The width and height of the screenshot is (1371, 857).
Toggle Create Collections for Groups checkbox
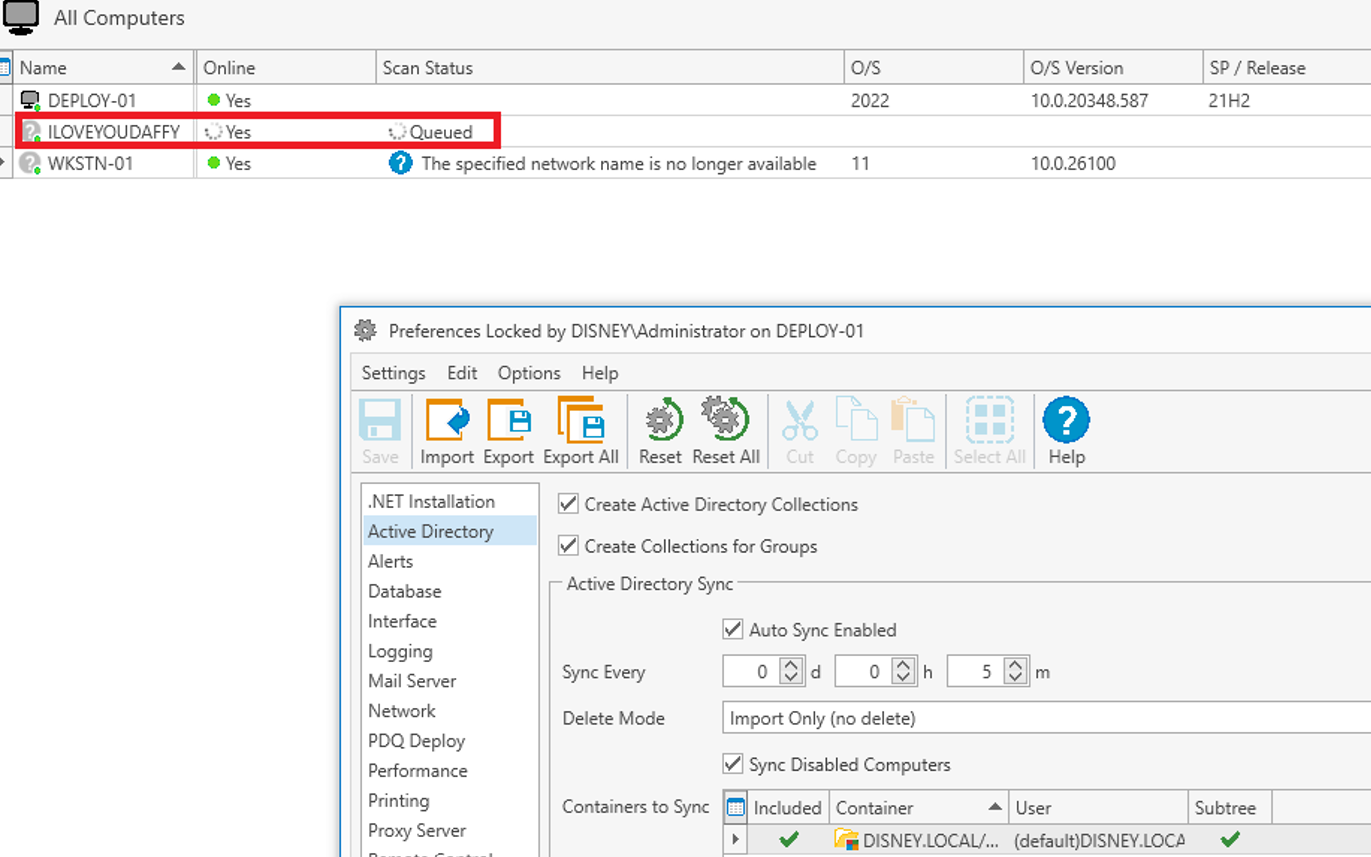pyautogui.click(x=568, y=546)
